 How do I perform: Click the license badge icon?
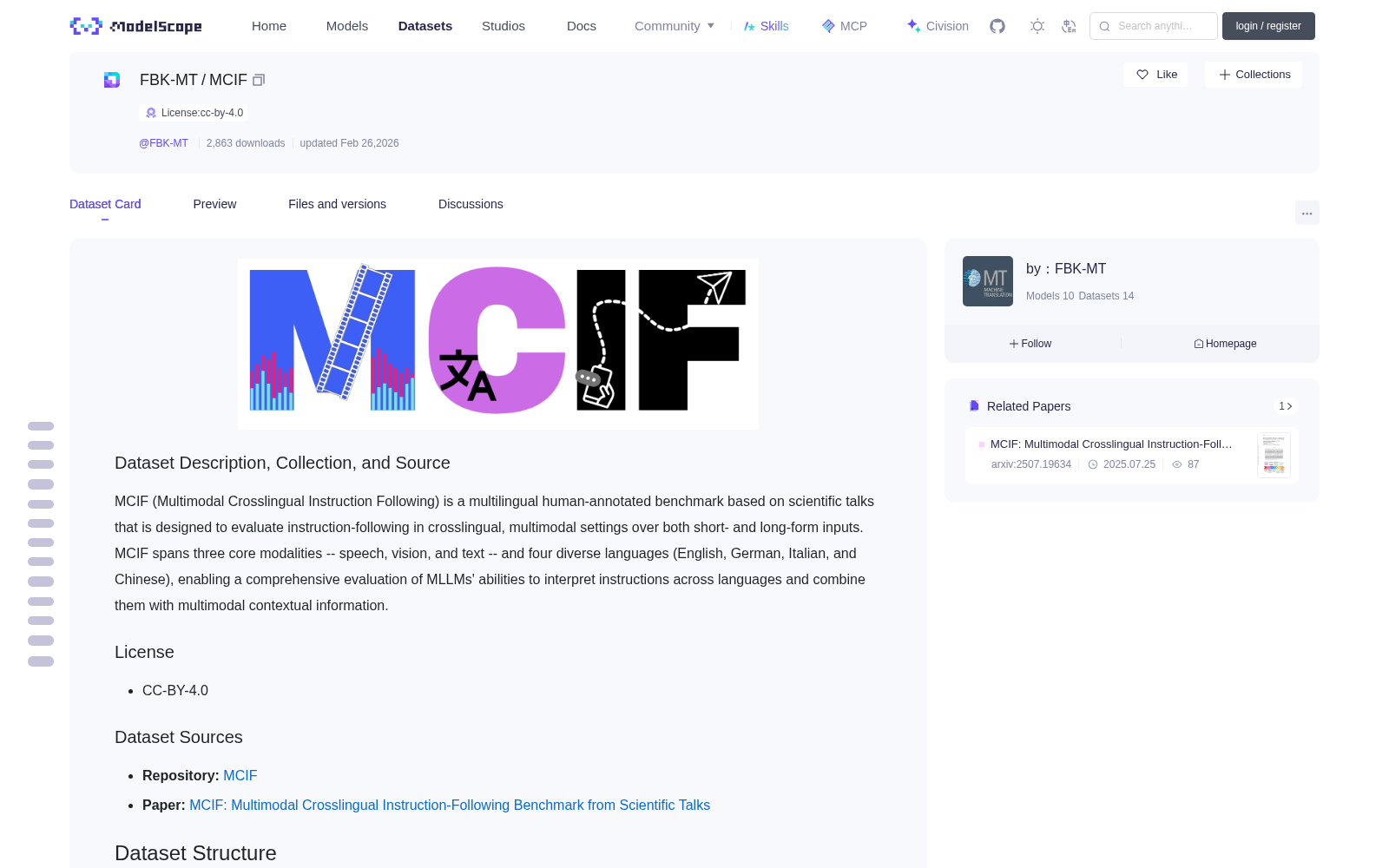(x=151, y=113)
